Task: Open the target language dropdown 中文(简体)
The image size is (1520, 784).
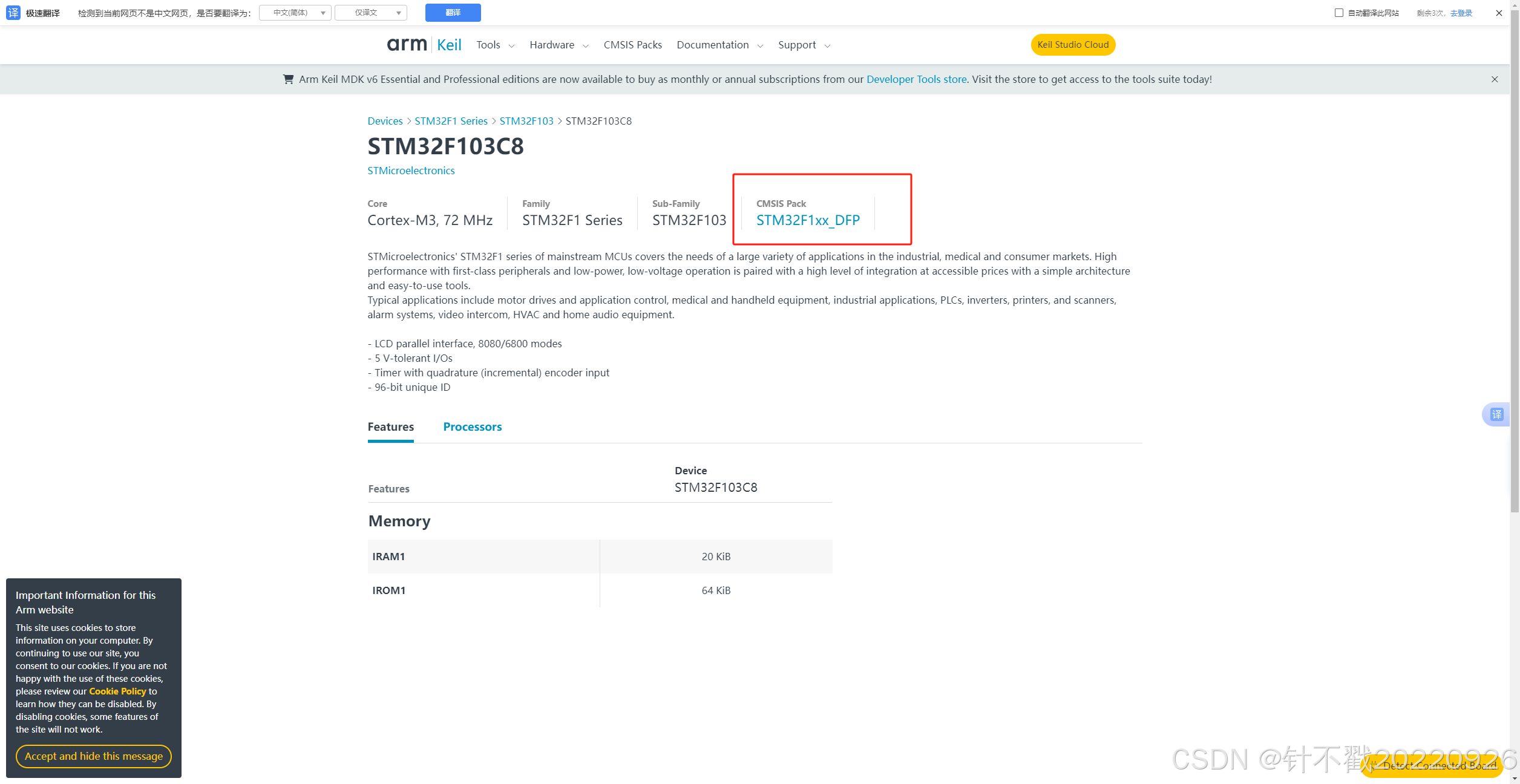Action: (295, 13)
